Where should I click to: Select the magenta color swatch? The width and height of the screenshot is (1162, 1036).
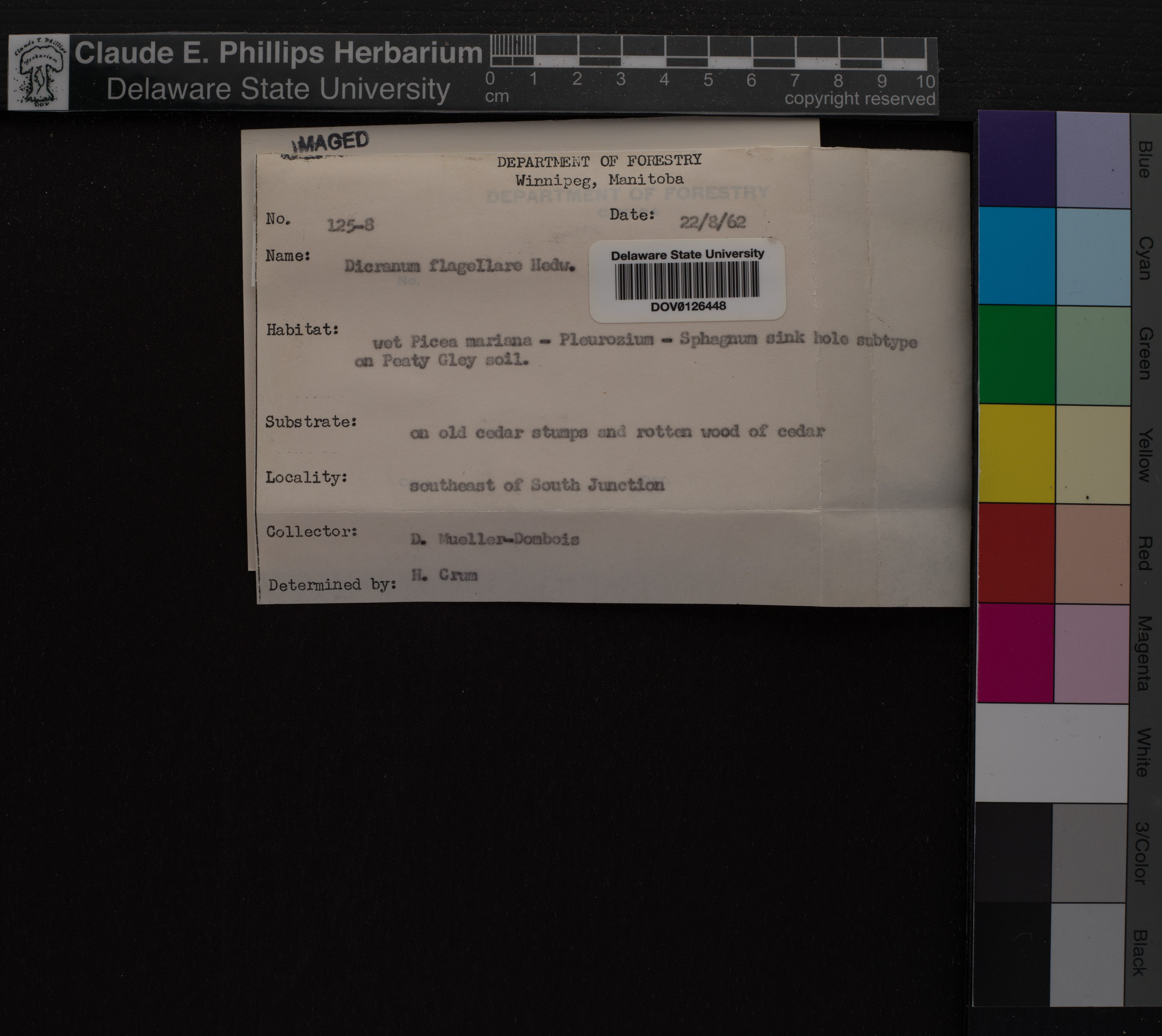1016,653
